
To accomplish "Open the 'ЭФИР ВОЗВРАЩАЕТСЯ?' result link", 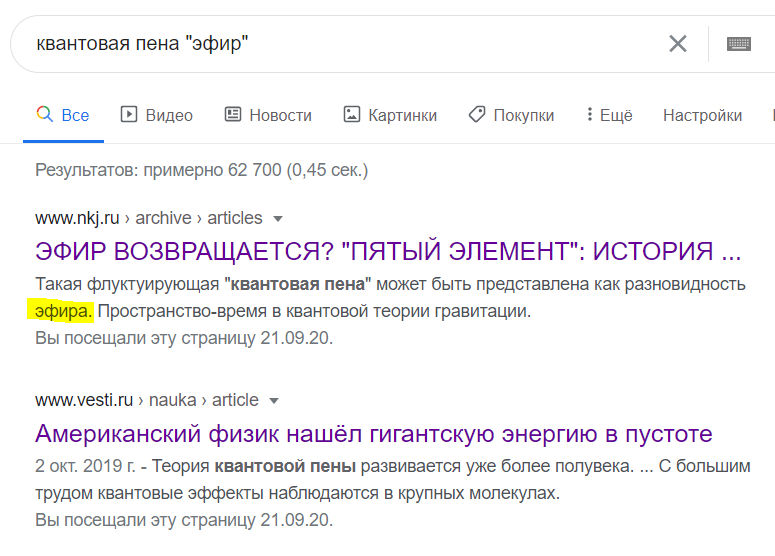I will coord(388,251).
